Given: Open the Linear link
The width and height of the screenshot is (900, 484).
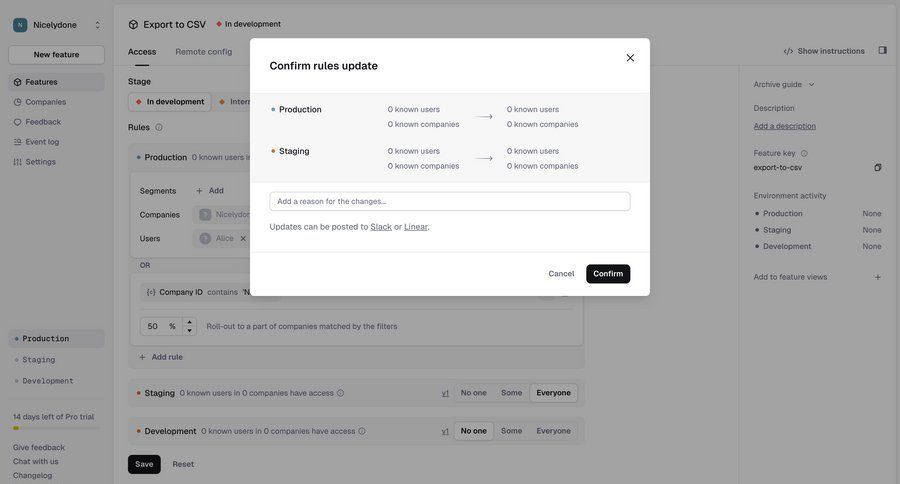Looking at the screenshot, I should 416,227.
